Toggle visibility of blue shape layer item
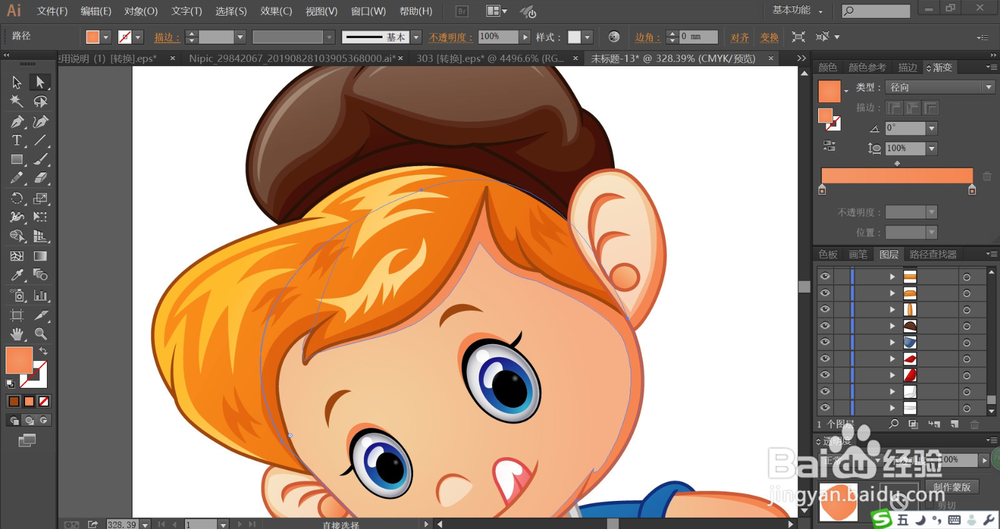 (825, 342)
